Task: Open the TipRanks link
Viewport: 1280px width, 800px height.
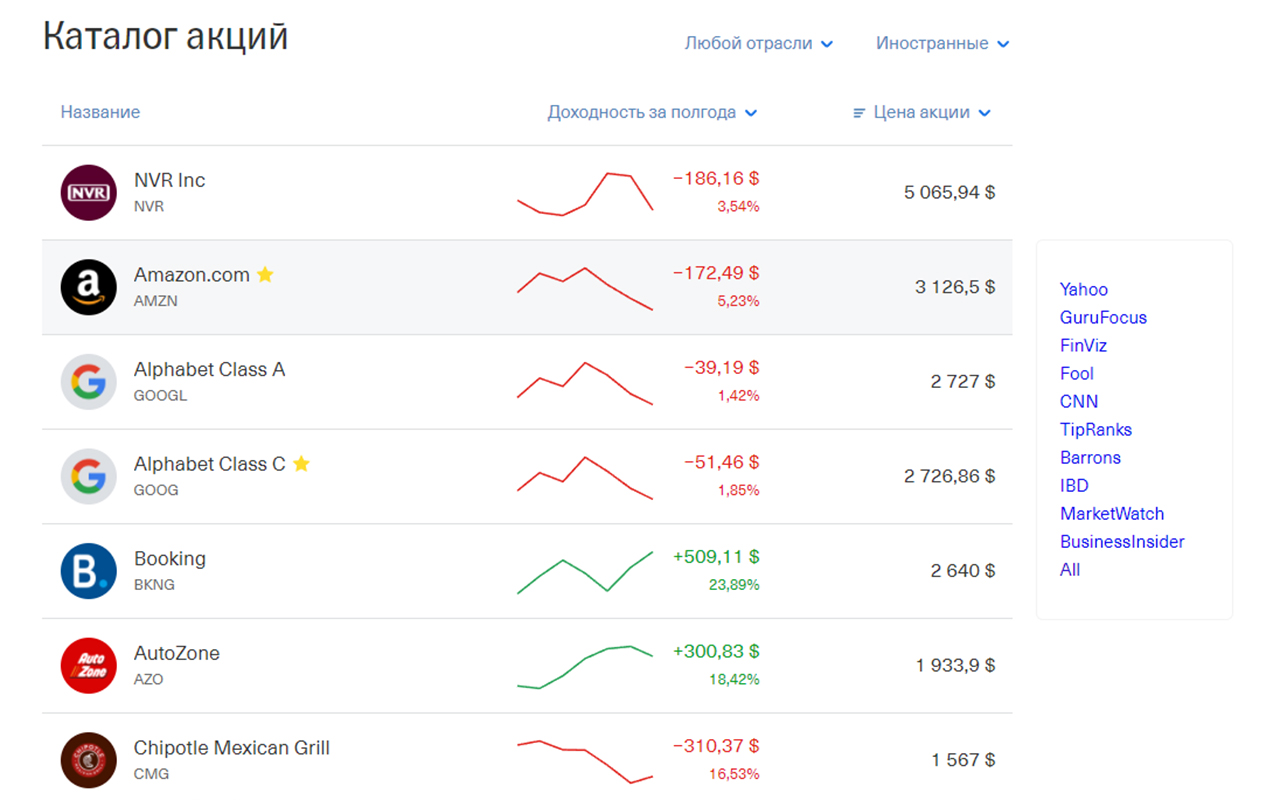Action: coord(1096,429)
